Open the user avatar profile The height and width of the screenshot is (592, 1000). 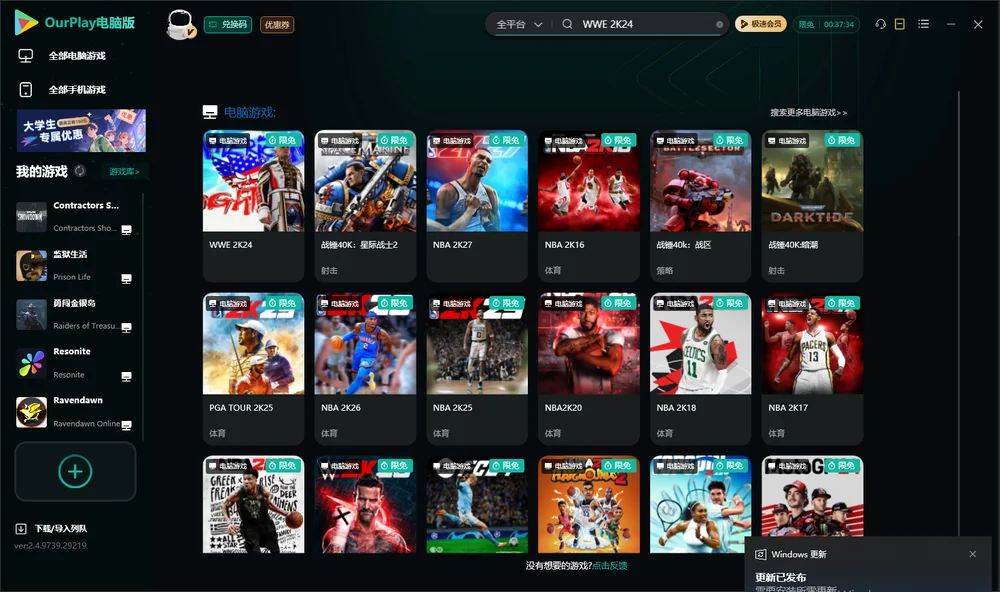click(180, 25)
